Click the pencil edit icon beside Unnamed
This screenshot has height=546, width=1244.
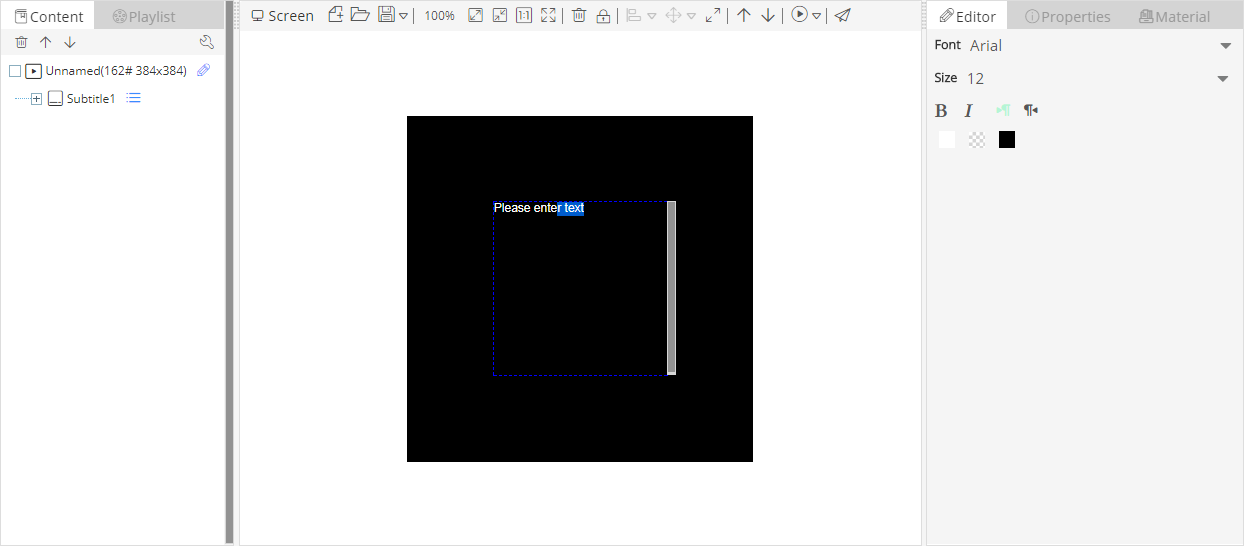click(x=204, y=70)
